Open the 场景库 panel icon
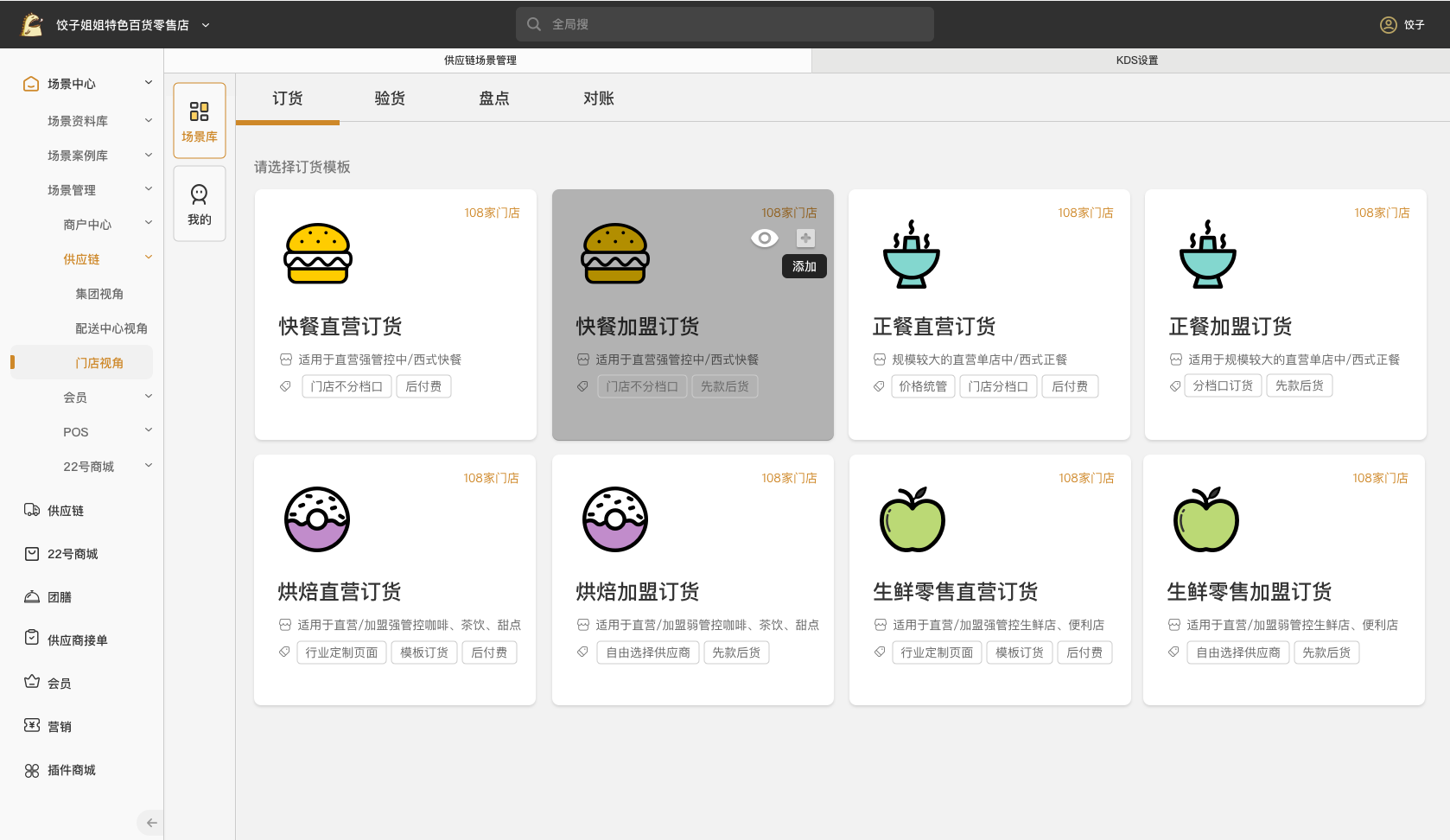Viewport: 1450px width, 840px height. coord(200,120)
